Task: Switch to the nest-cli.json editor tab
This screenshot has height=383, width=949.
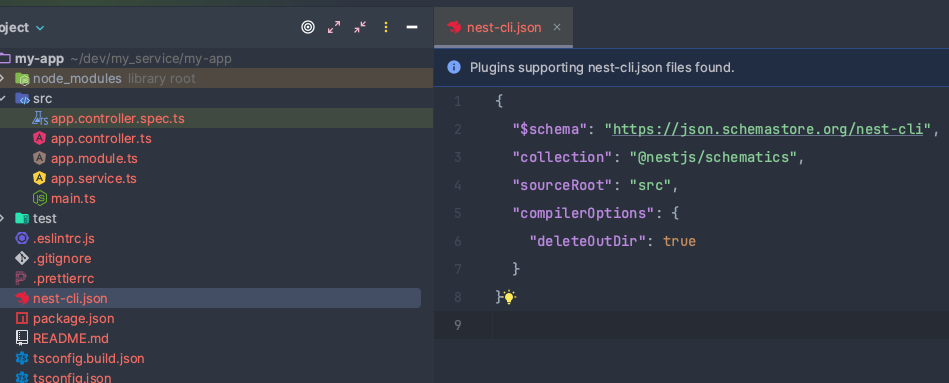Action: coord(504,27)
